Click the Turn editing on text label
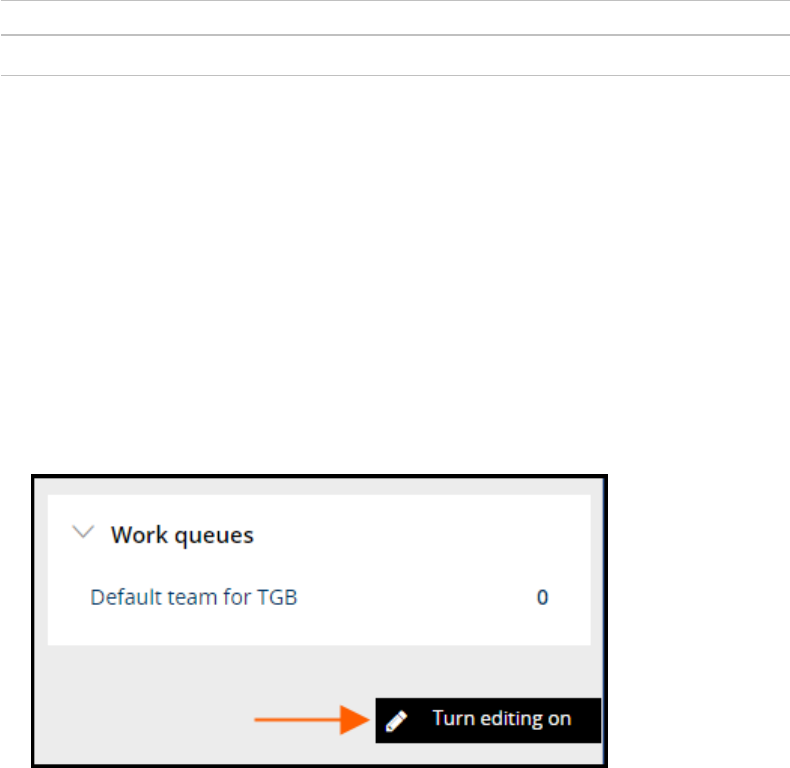Screen dimensions: 790x768 point(502,719)
